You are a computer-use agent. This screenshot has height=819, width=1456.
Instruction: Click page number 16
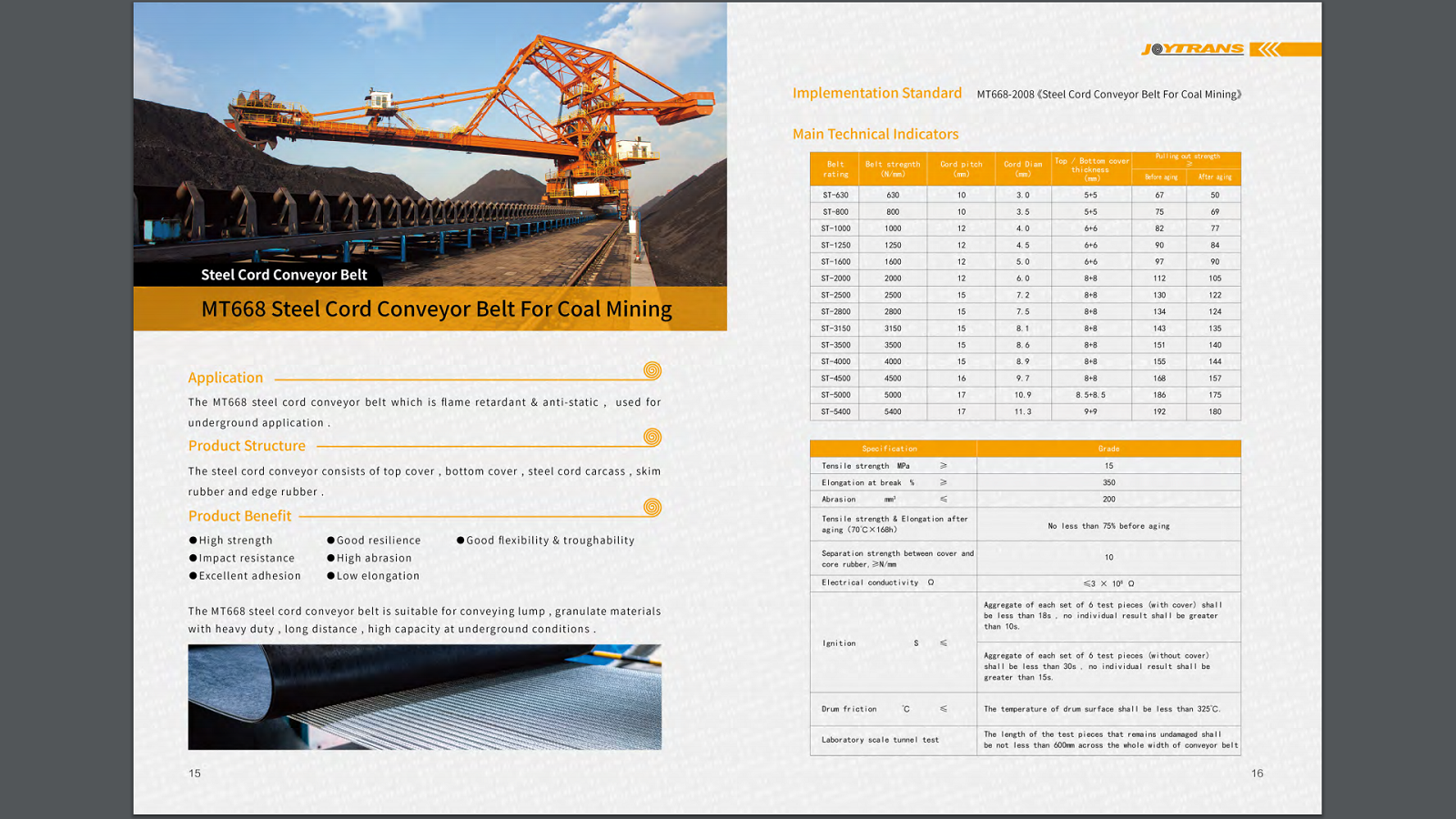coord(1257,773)
